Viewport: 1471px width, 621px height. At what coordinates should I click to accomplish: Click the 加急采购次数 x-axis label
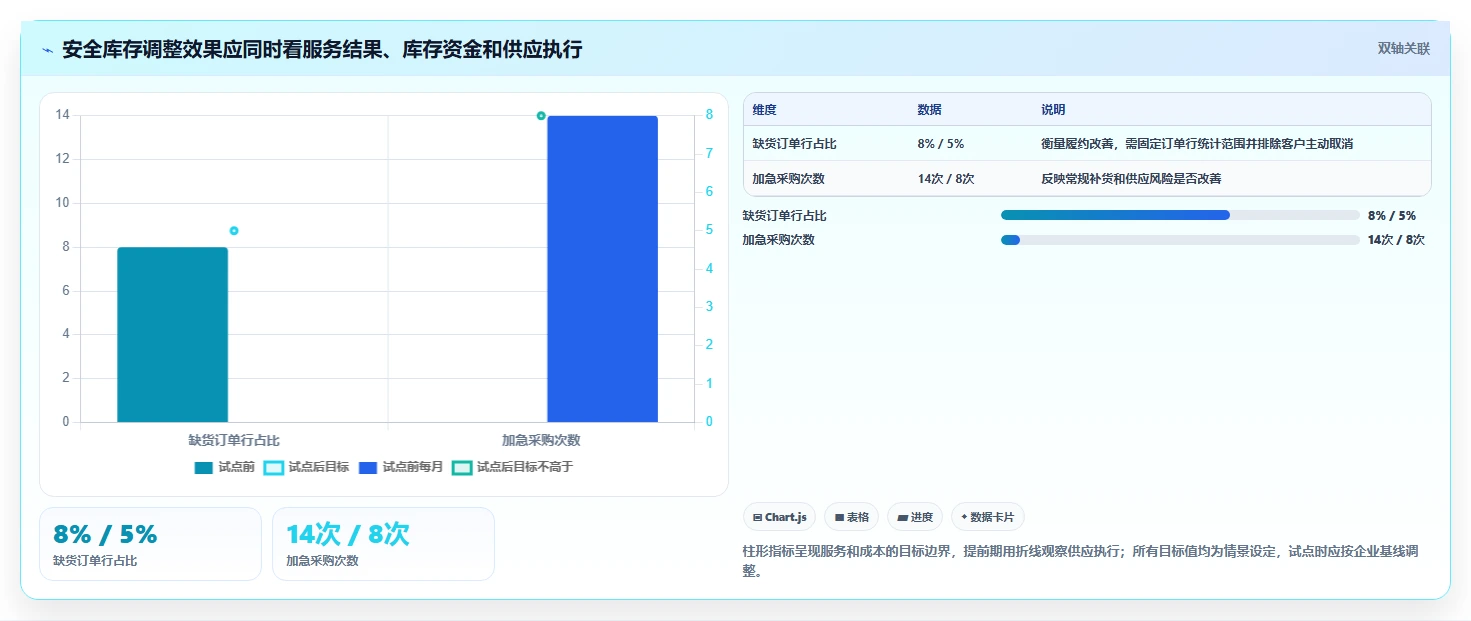pos(541,440)
